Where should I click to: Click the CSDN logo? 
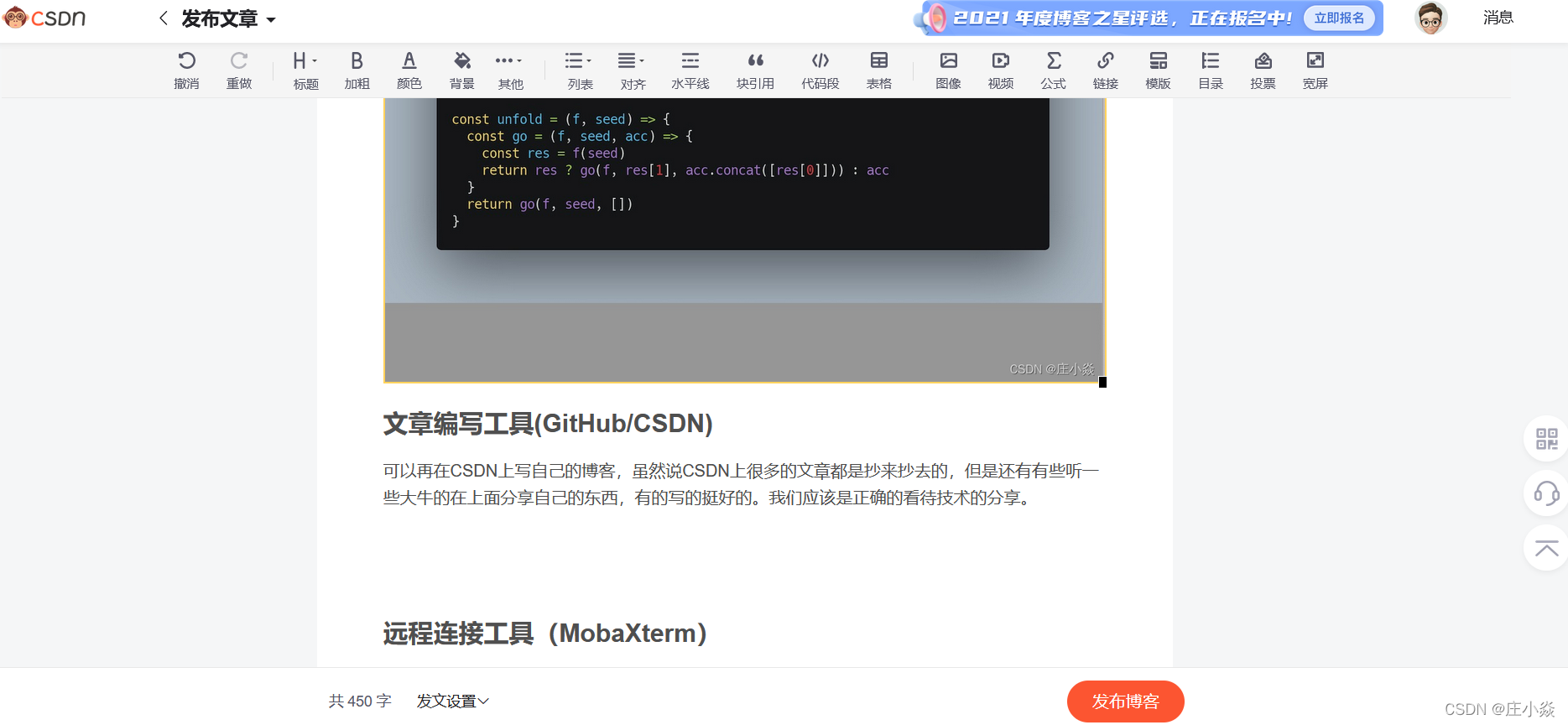[x=44, y=18]
